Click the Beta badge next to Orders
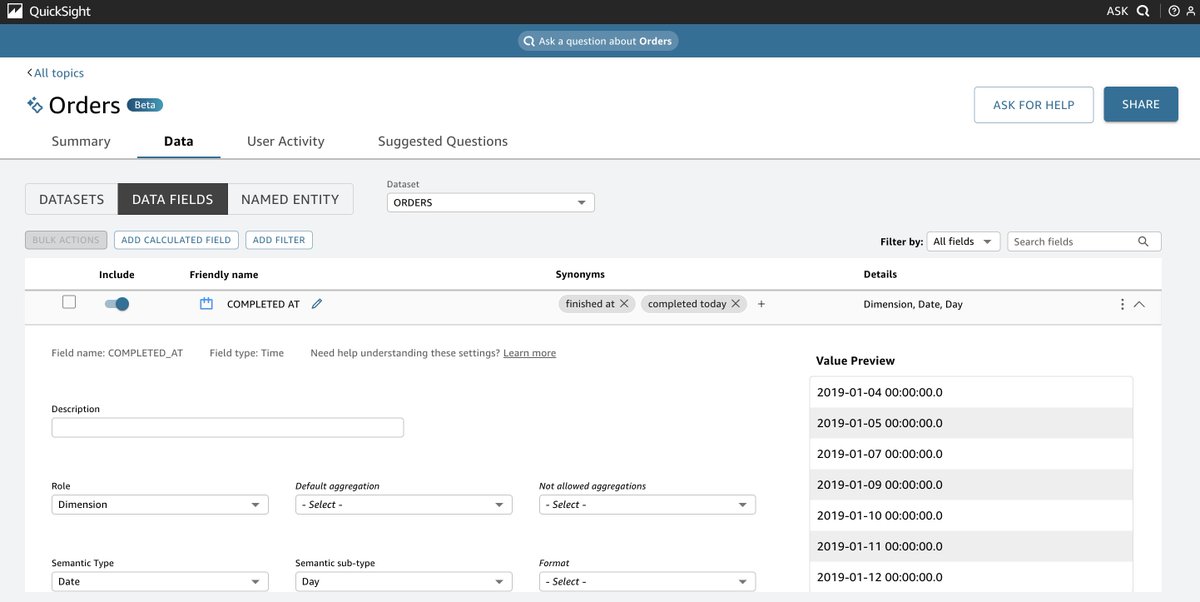The image size is (1200, 602). coord(145,105)
